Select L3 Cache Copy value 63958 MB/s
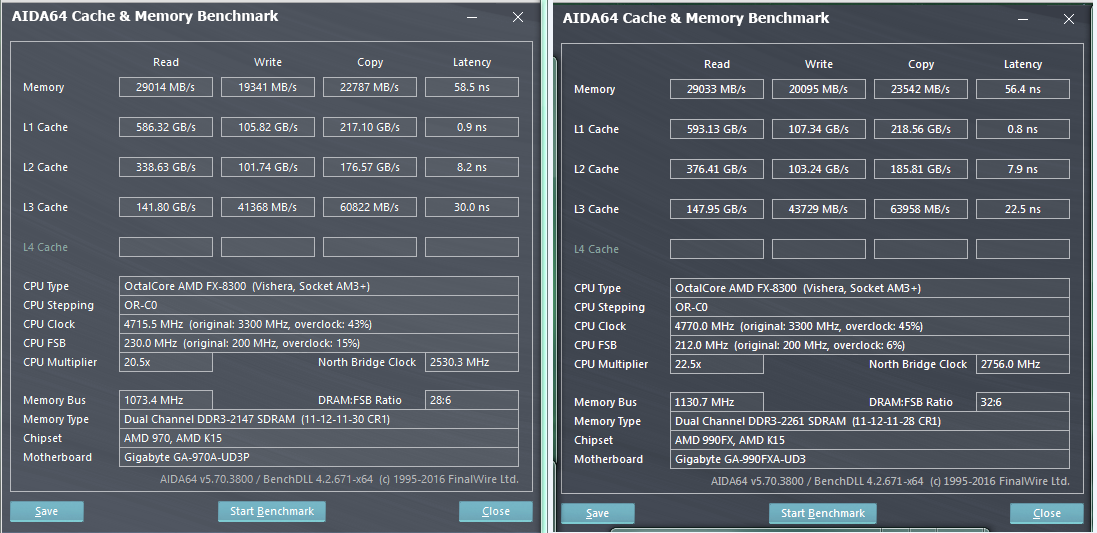 (921, 209)
